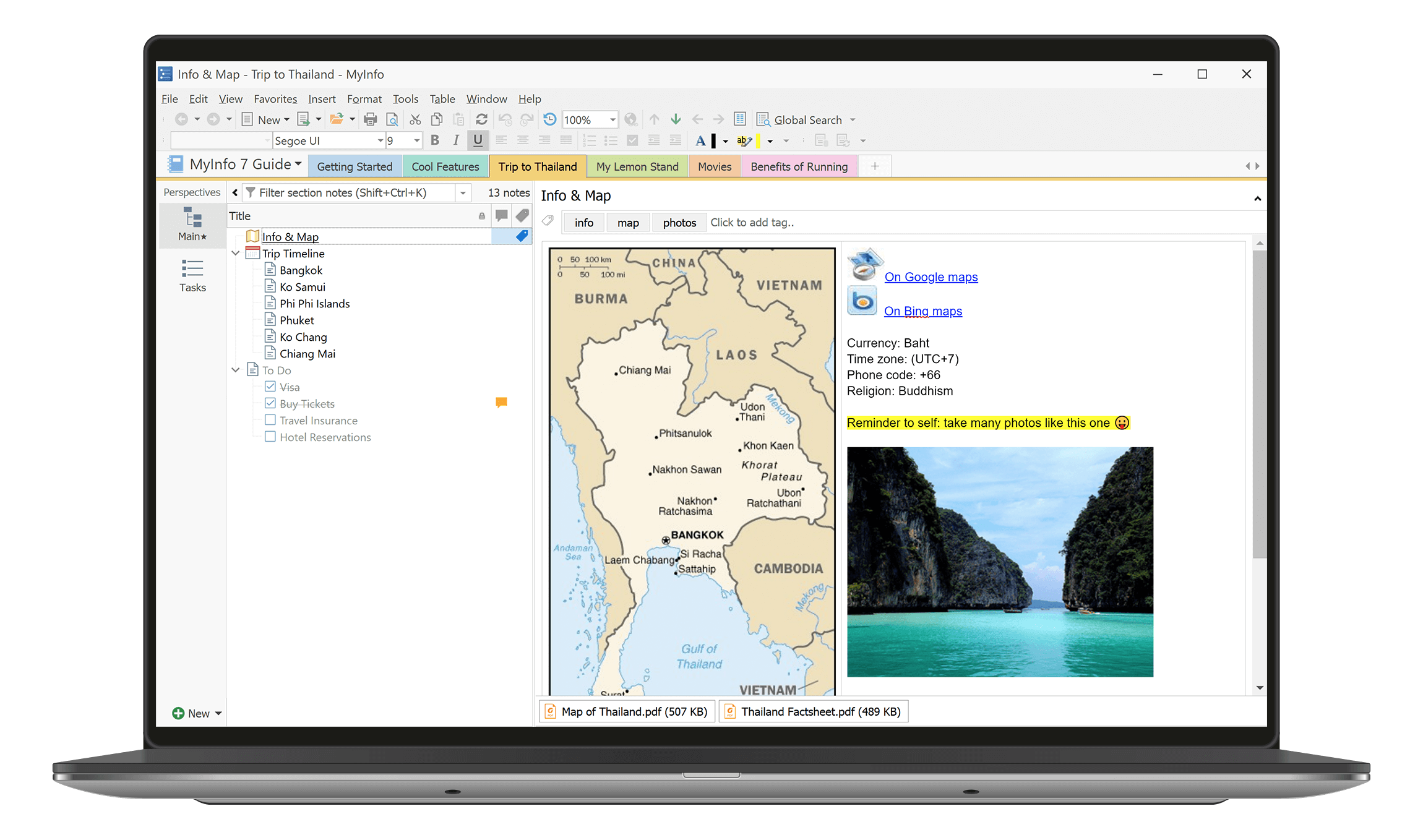Viewport: 1423px width, 840px height.
Task: Insert a bulleted list
Action: [x=611, y=140]
